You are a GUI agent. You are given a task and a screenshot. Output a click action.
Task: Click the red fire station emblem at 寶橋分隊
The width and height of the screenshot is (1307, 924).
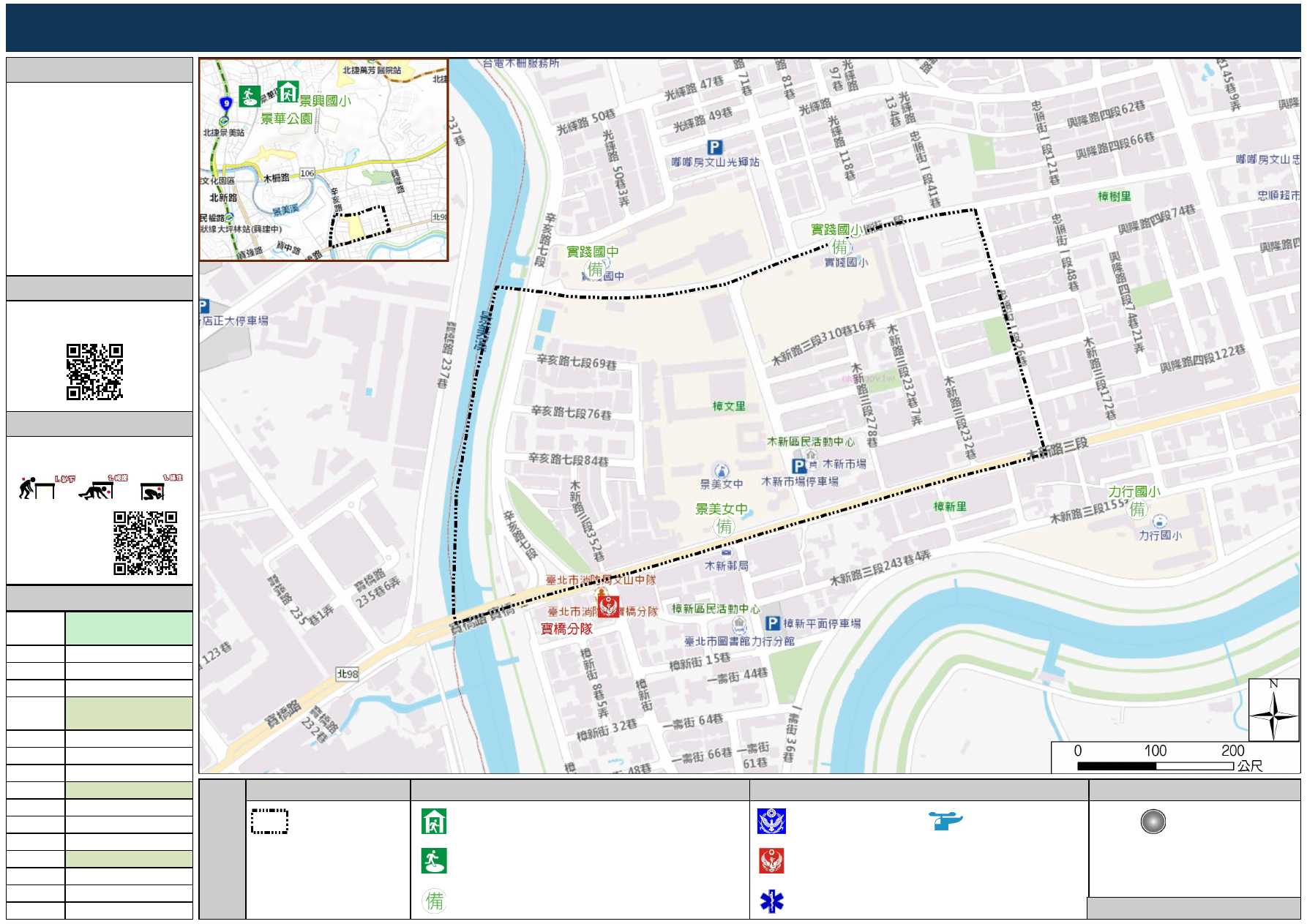pos(608,606)
